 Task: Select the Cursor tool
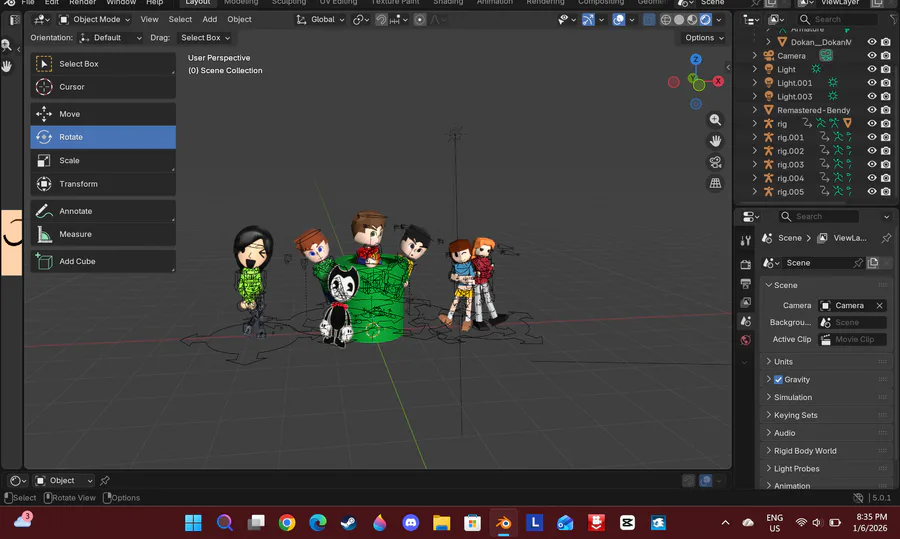point(103,87)
